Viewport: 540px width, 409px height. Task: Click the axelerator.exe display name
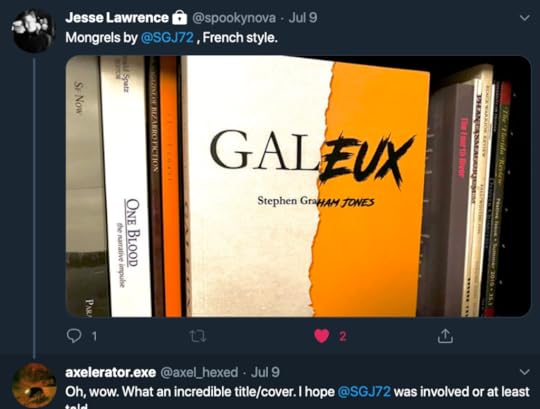tap(111, 372)
